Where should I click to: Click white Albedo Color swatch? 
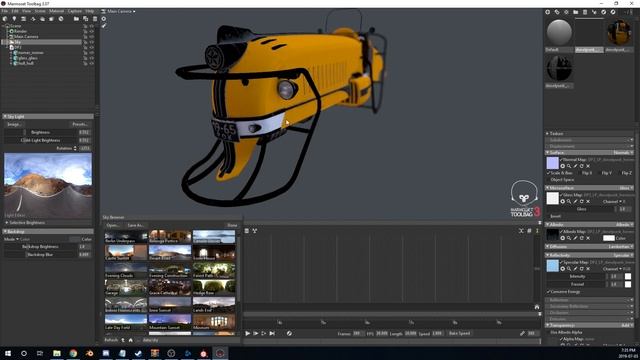tap(609, 238)
